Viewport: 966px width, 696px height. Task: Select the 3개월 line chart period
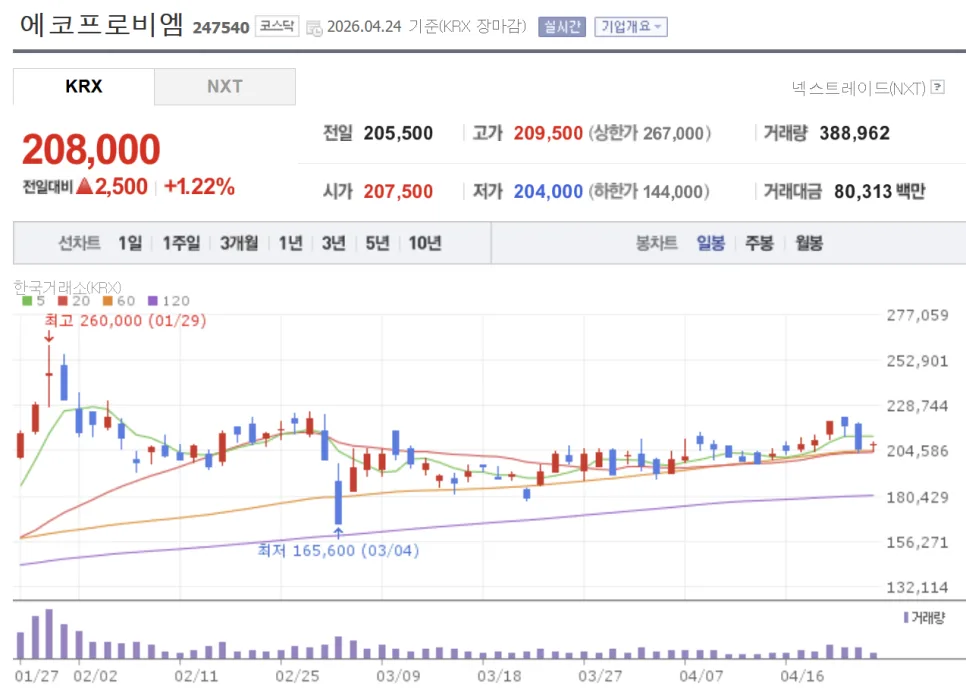tap(239, 243)
